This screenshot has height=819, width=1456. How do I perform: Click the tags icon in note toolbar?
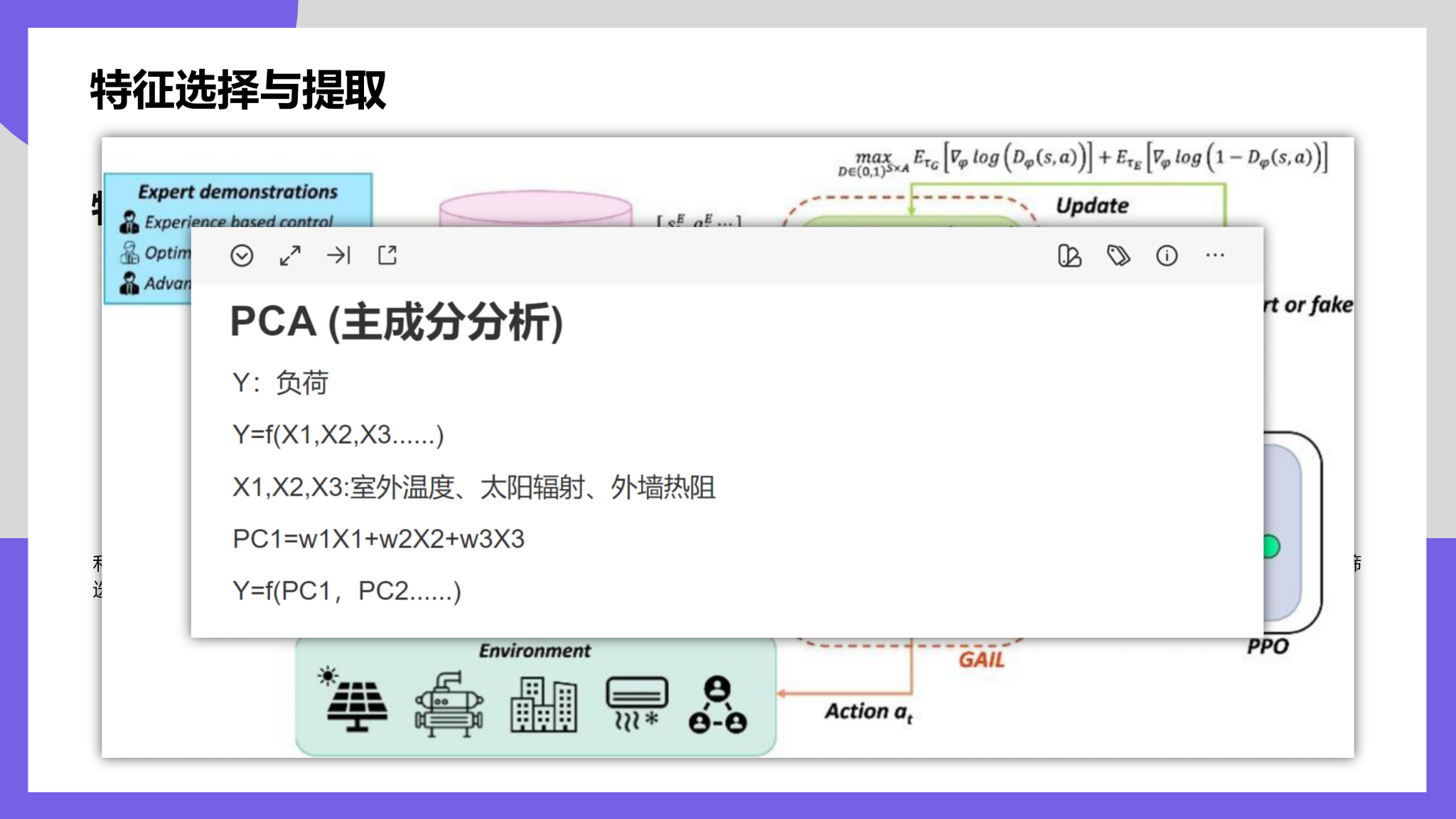[x=1118, y=255]
